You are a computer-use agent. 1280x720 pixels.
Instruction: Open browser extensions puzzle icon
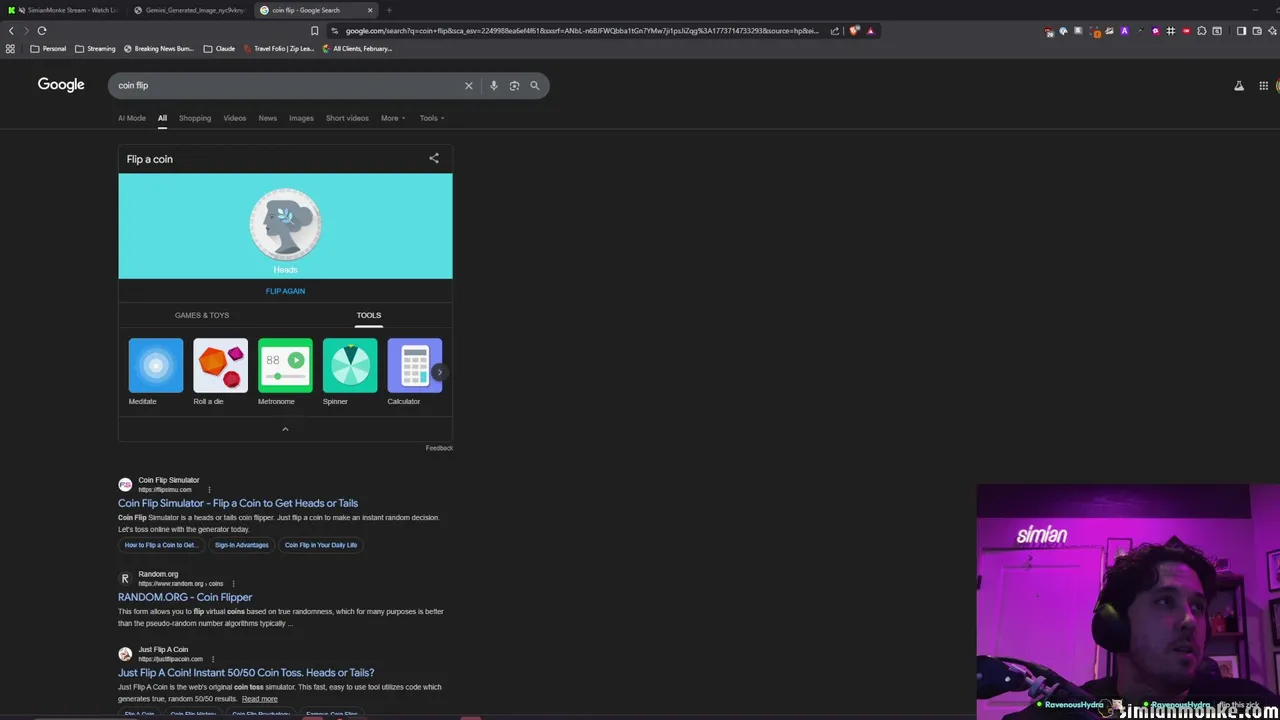(1201, 31)
